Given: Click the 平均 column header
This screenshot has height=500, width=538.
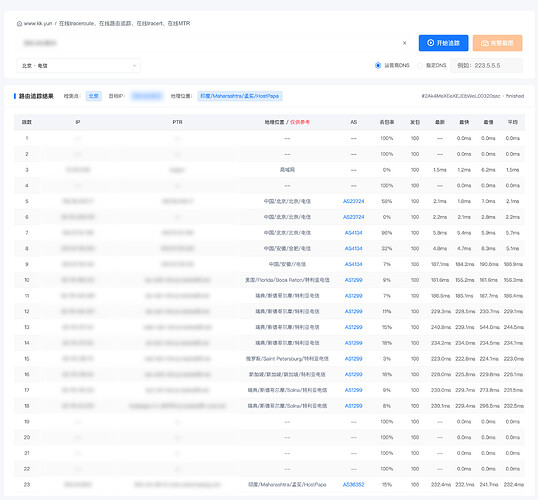Looking at the screenshot, I should (x=513, y=122).
